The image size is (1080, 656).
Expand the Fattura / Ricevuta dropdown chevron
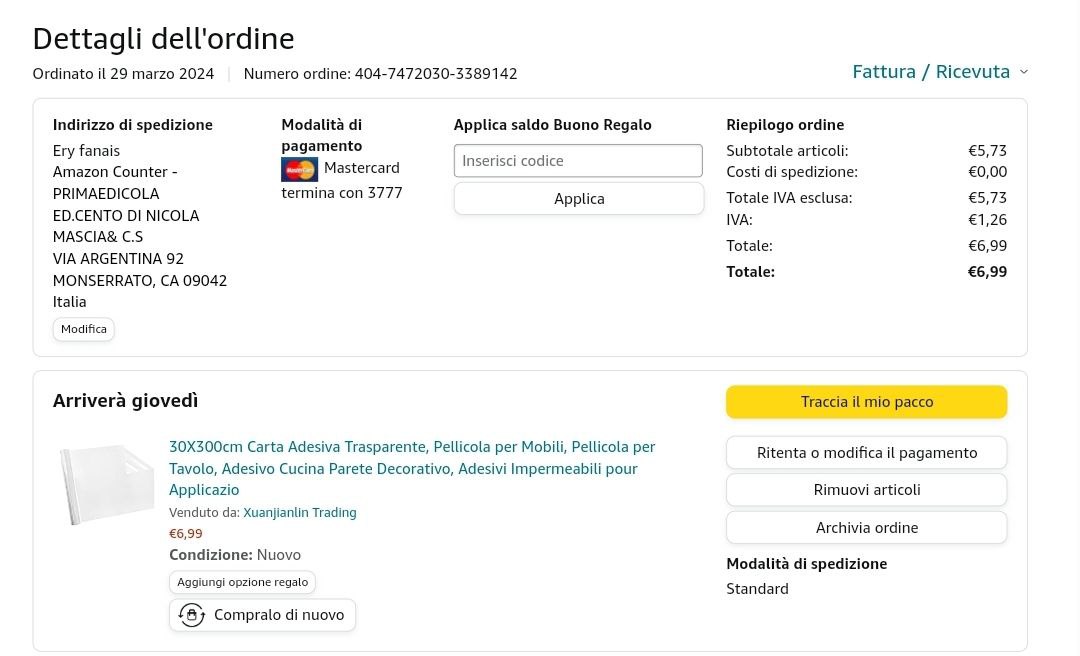(x=1023, y=72)
